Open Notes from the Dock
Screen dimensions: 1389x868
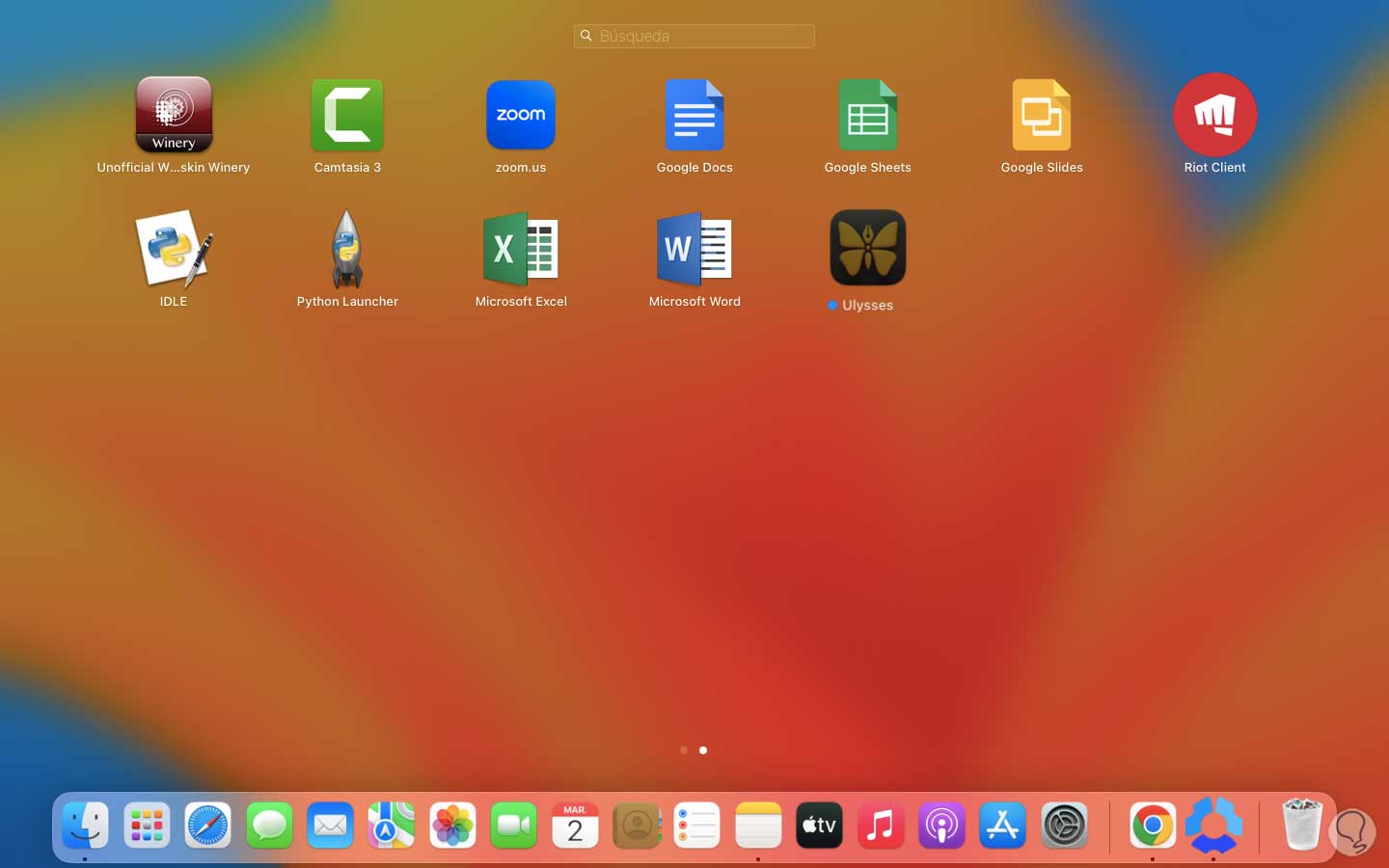pos(758,826)
